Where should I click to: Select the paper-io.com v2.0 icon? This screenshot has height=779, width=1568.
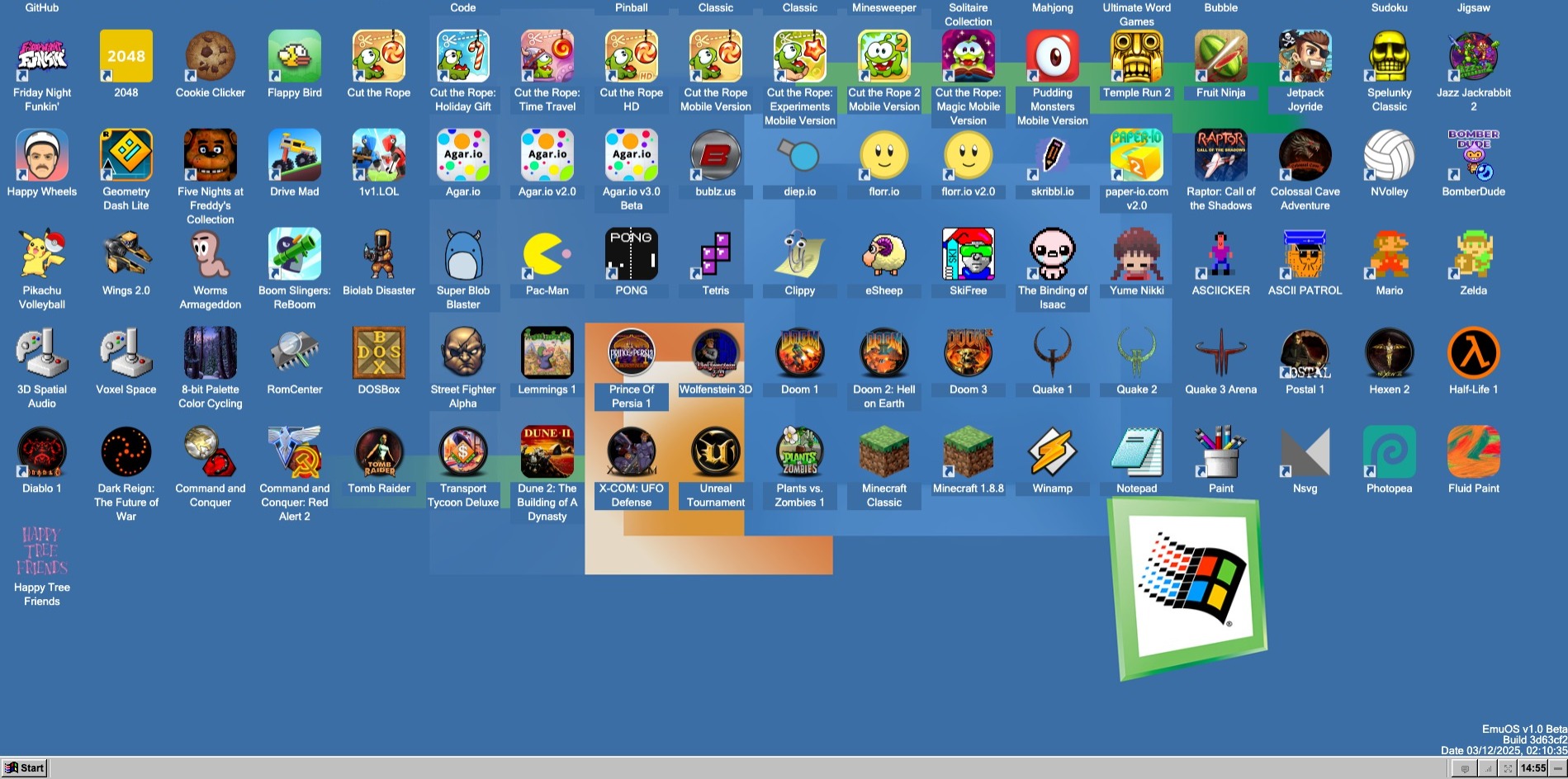pyautogui.click(x=1137, y=155)
